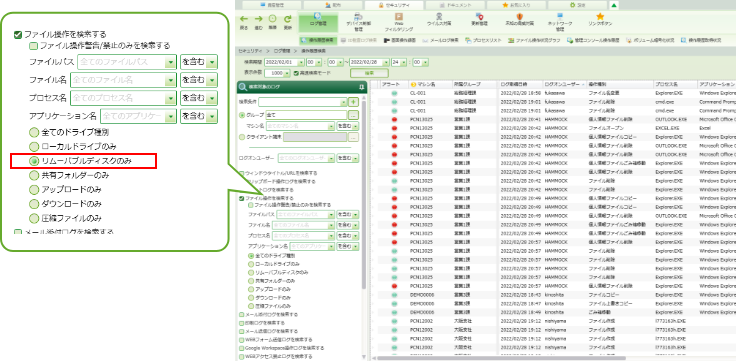736x361 pixels.
Task: Open the ネットワーク管理 icon
Action: tap(560, 22)
